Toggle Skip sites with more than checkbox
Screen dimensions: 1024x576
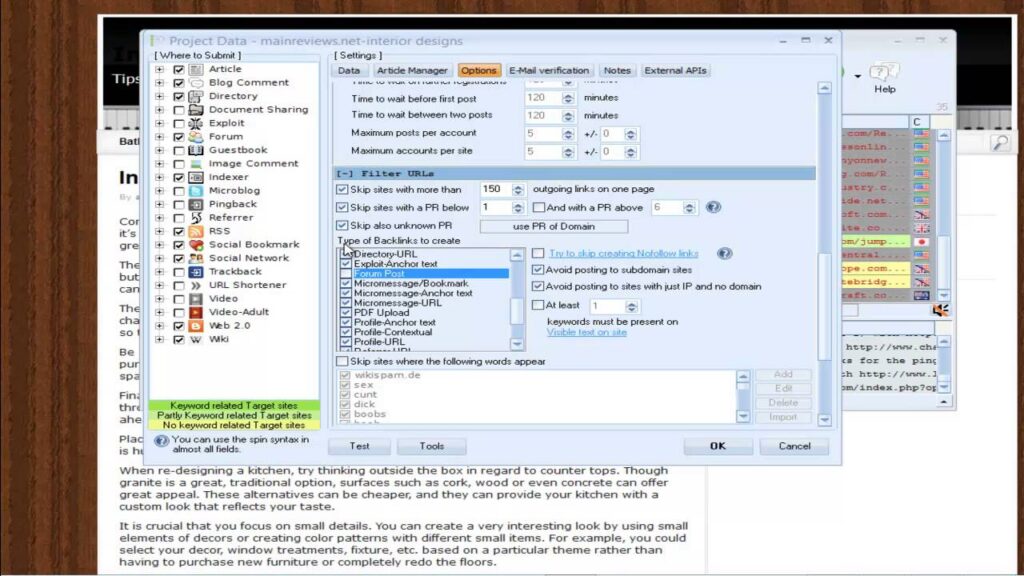(342, 189)
